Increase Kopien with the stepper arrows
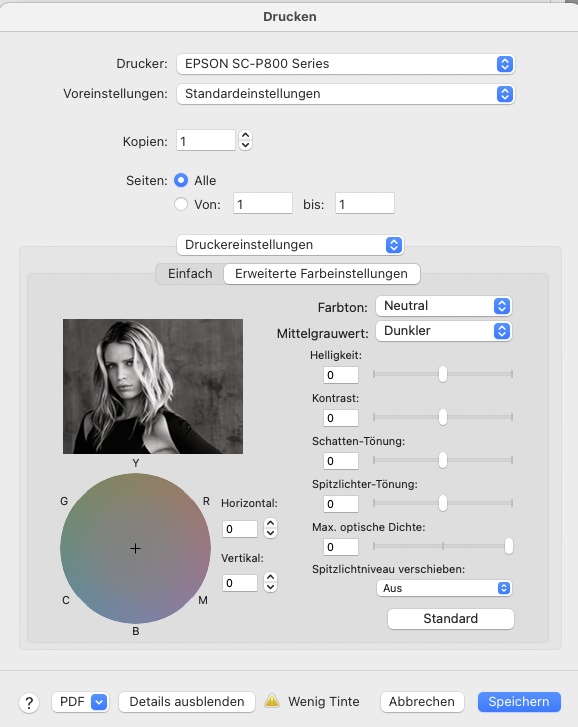This screenshot has width=578, height=727. point(245,135)
